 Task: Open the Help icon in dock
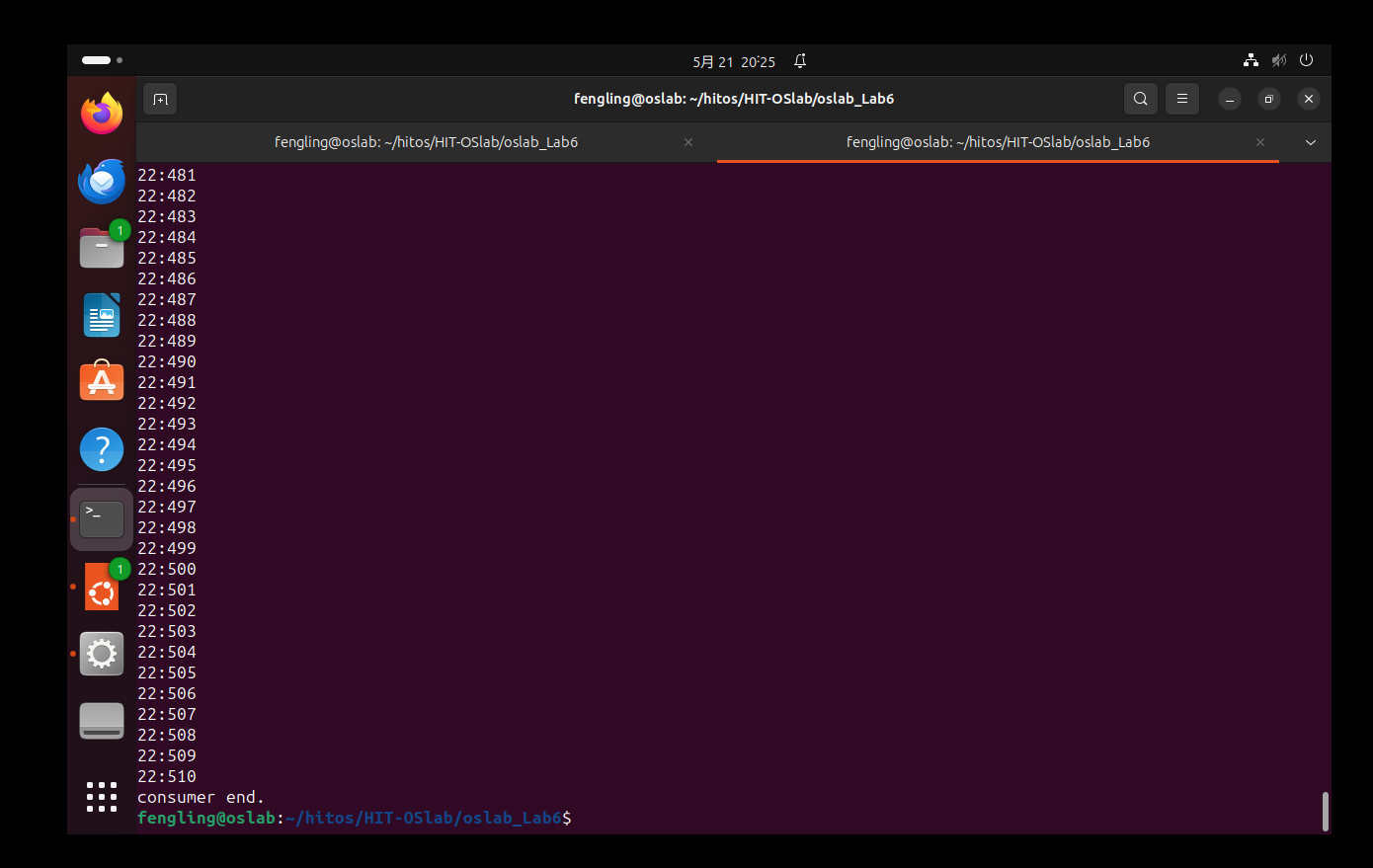(x=102, y=449)
